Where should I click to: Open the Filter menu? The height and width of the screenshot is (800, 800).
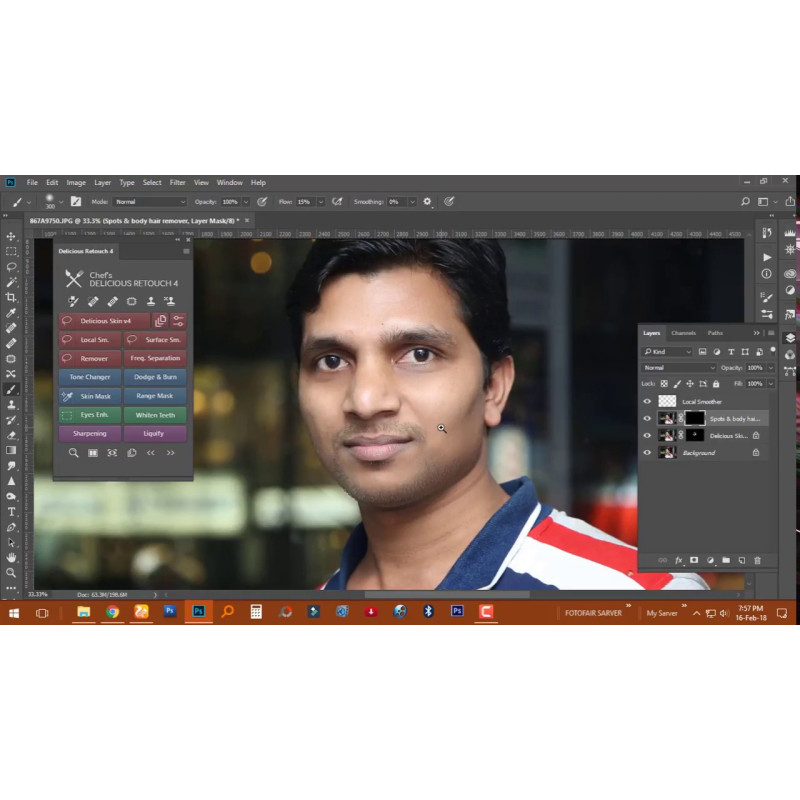tap(177, 183)
